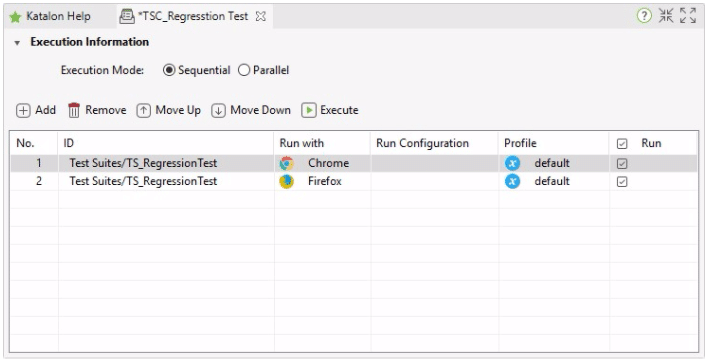Screen dimensions: 708x361
Task: Click the minimize editor arrows icon
Action: 666,16
